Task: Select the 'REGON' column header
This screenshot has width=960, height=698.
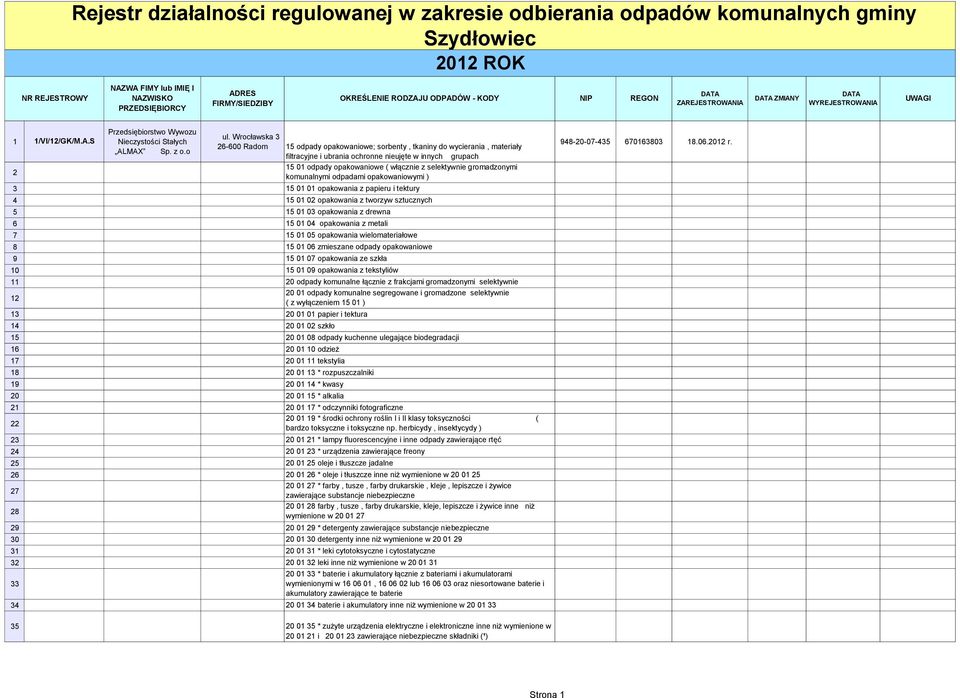Action: coord(644,98)
